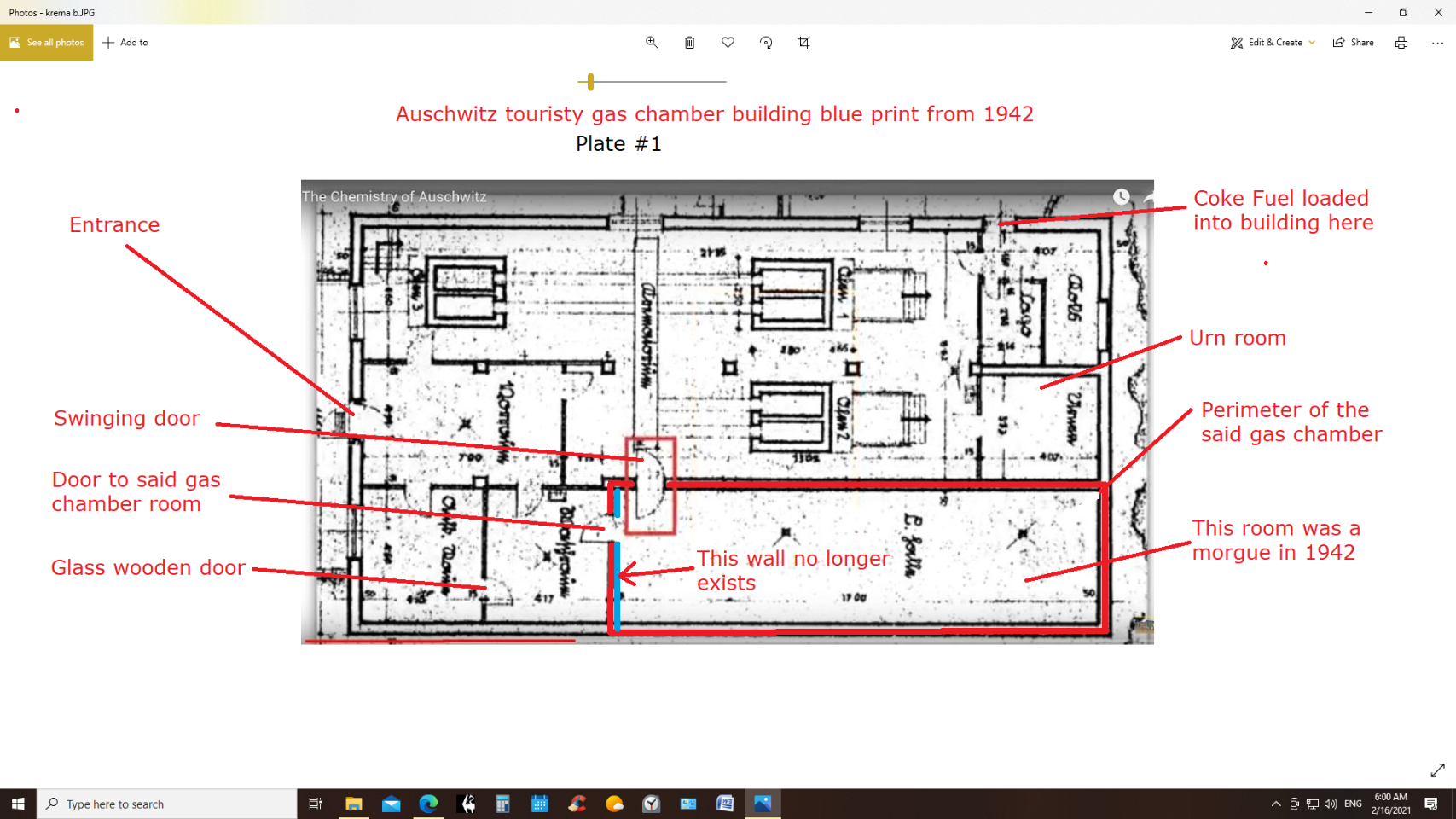Click the Zoom magnifier icon
The width and height of the screenshot is (1456, 819).
(652, 43)
